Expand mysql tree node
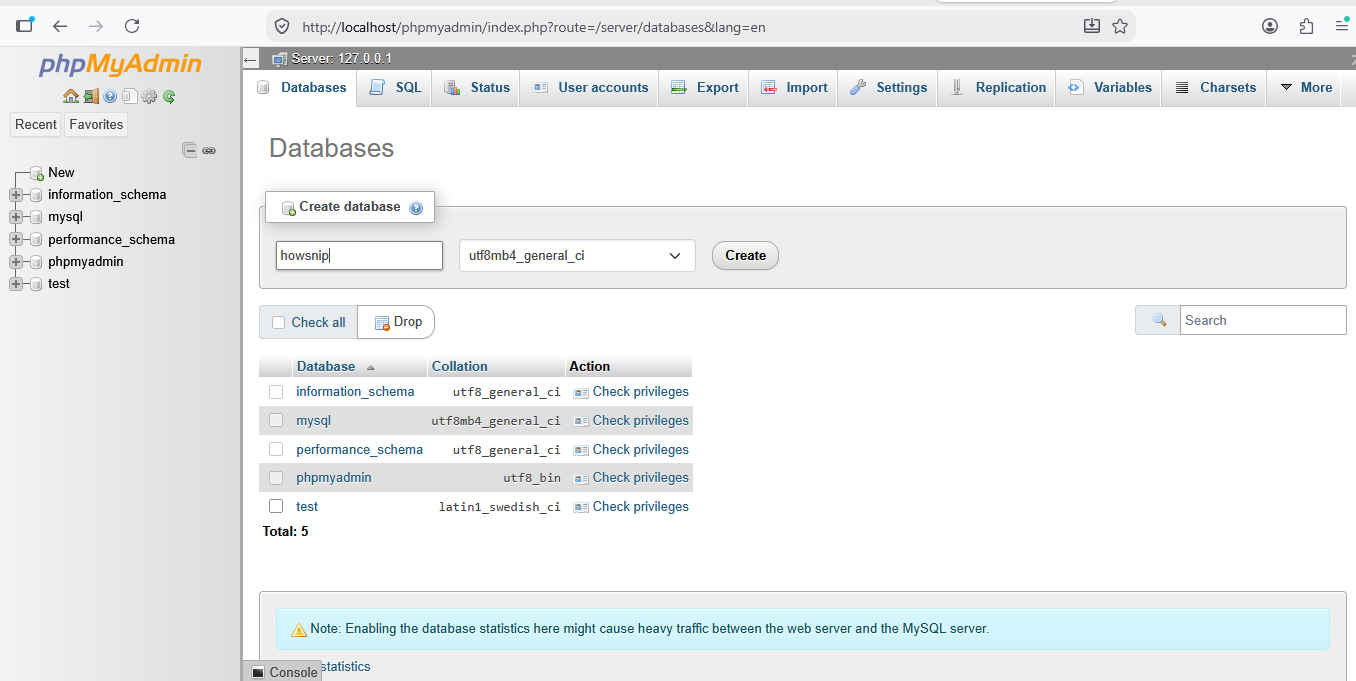 point(16,217)
